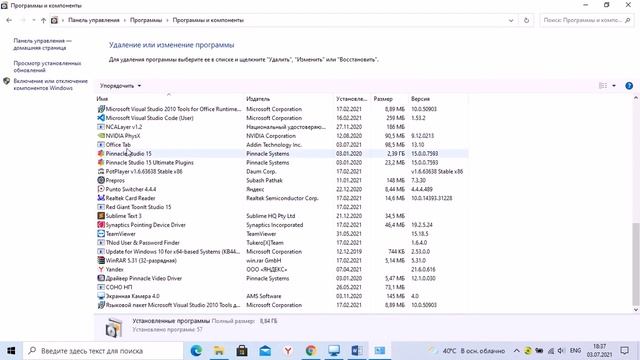Select the Pinnacle Studio 15 program icon

[x=101, y=153]
